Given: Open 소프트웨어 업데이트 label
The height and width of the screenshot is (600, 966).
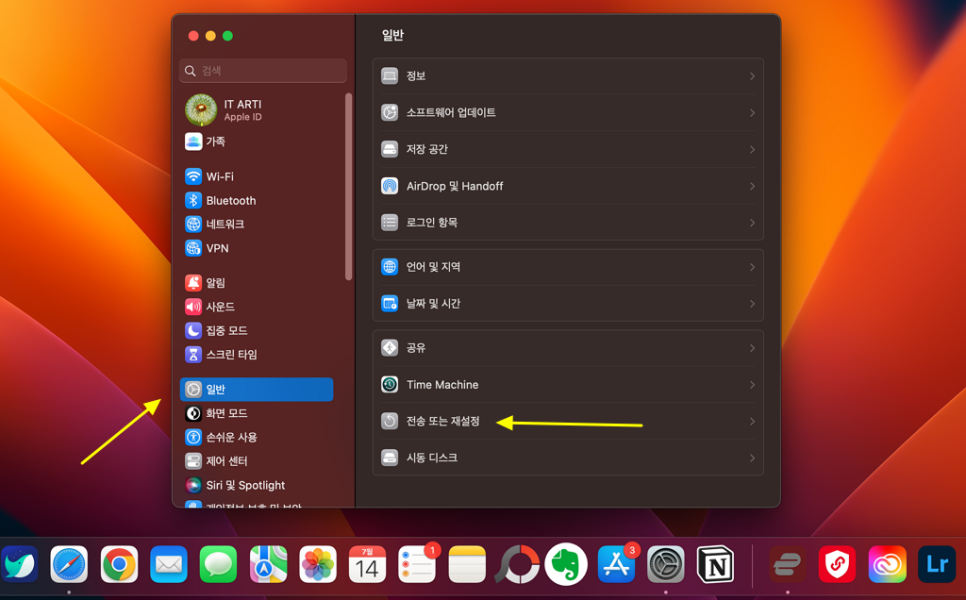Looking at the screenshot, I should click(x=451, y=113).
